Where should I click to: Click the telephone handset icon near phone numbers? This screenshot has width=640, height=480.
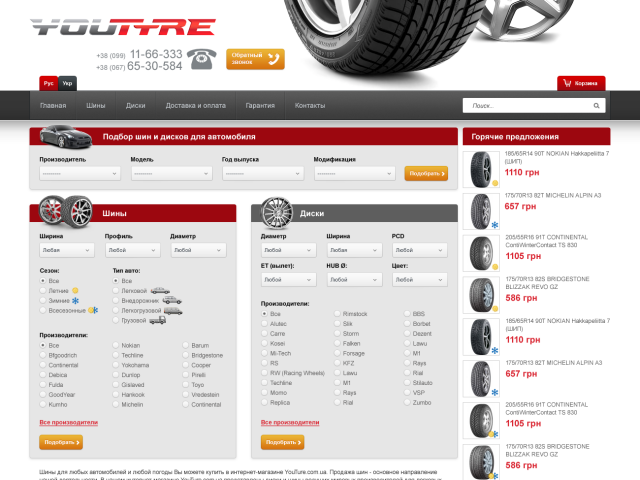point(202,59)
